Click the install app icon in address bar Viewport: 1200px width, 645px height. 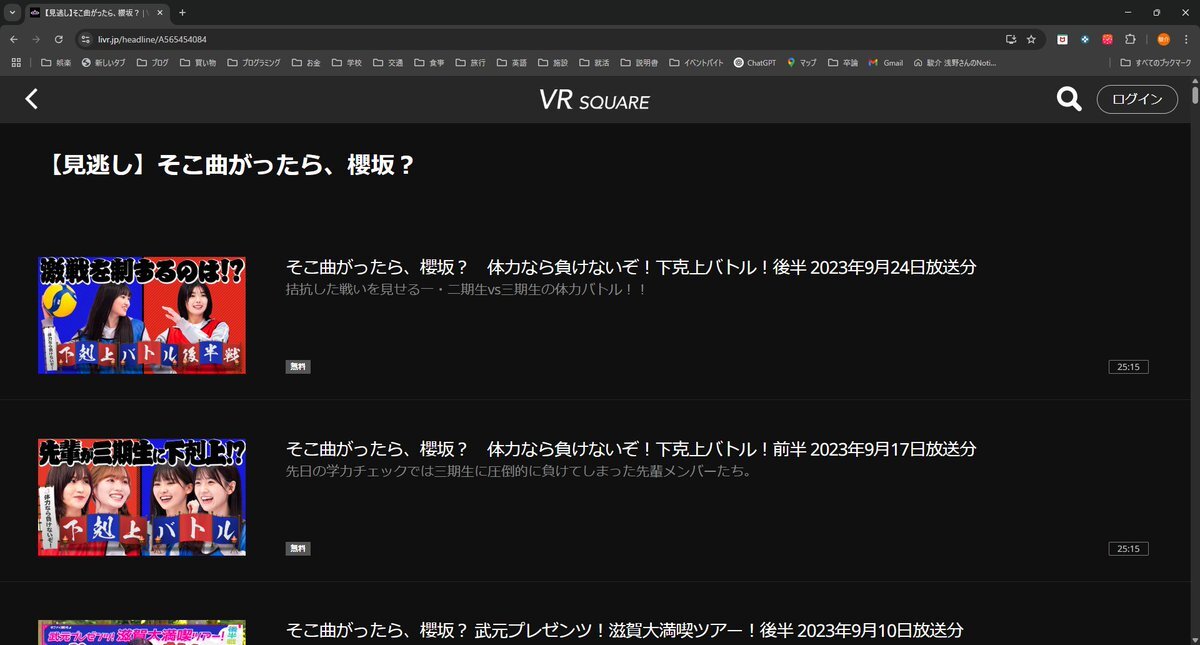click(x=1011, y=39)
